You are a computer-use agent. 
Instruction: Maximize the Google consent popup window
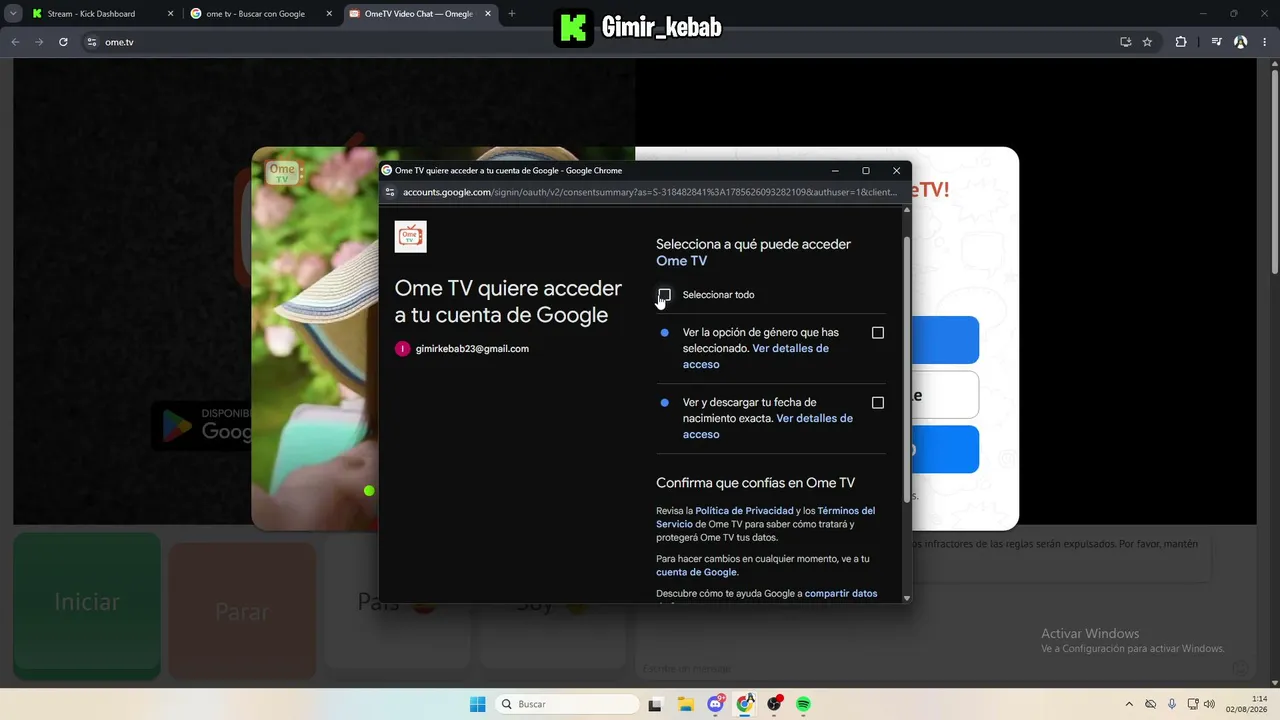[866, 171]
